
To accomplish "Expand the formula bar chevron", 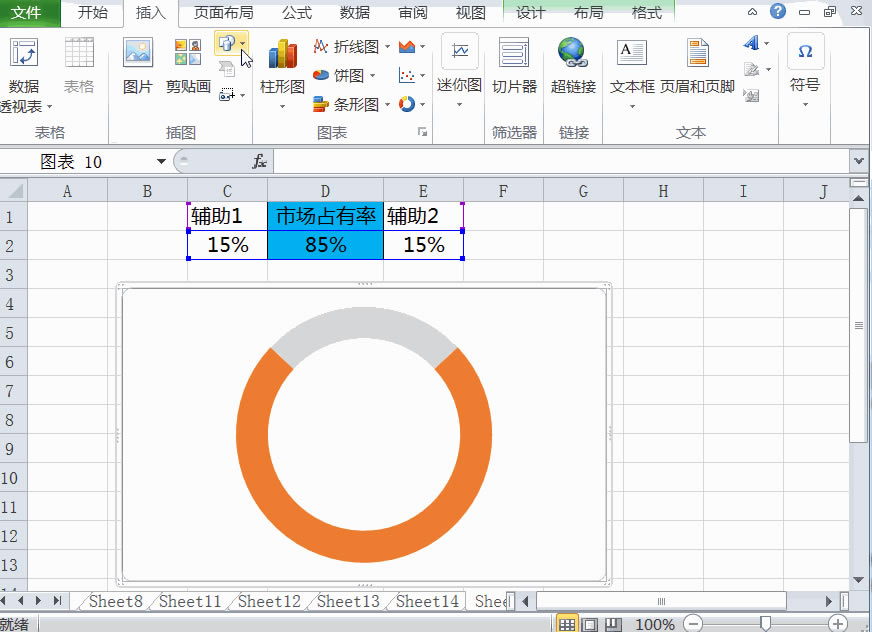I will (858, 161).
